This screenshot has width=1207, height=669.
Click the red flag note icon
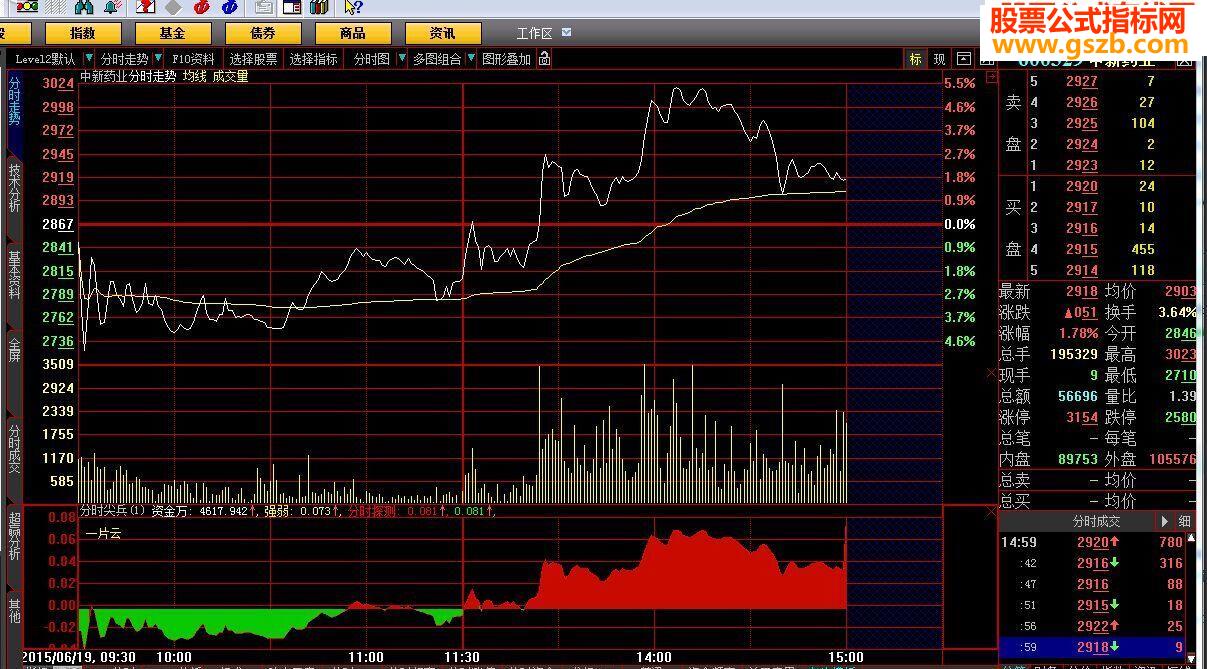pos(145,7)
